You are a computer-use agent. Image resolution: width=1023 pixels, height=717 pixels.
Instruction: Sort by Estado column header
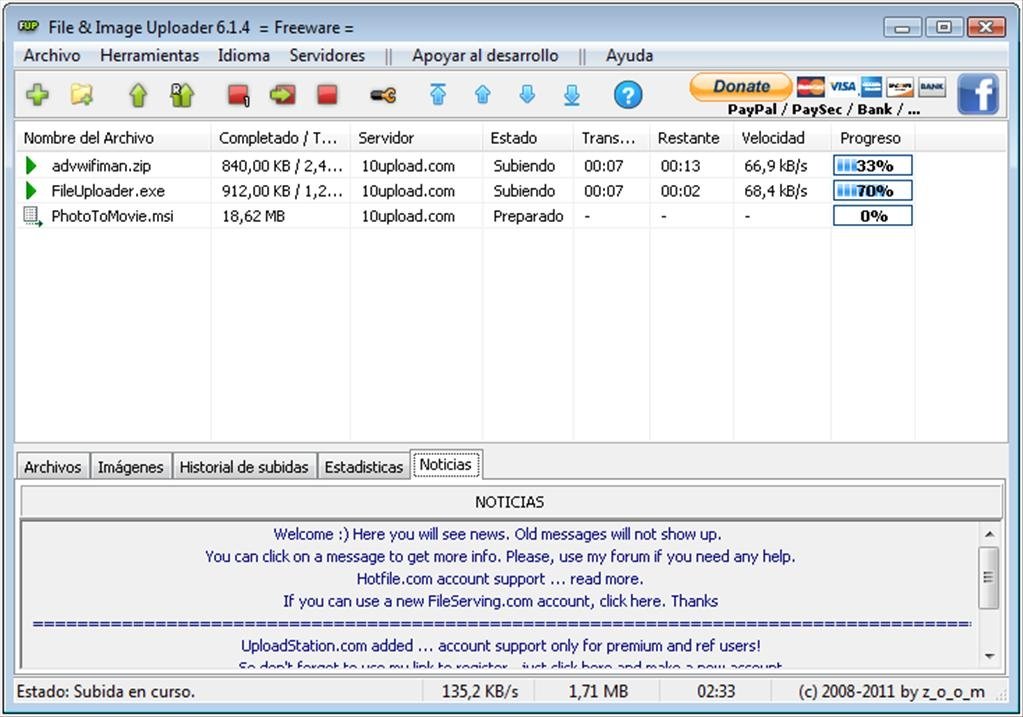(x=527, y=138)
